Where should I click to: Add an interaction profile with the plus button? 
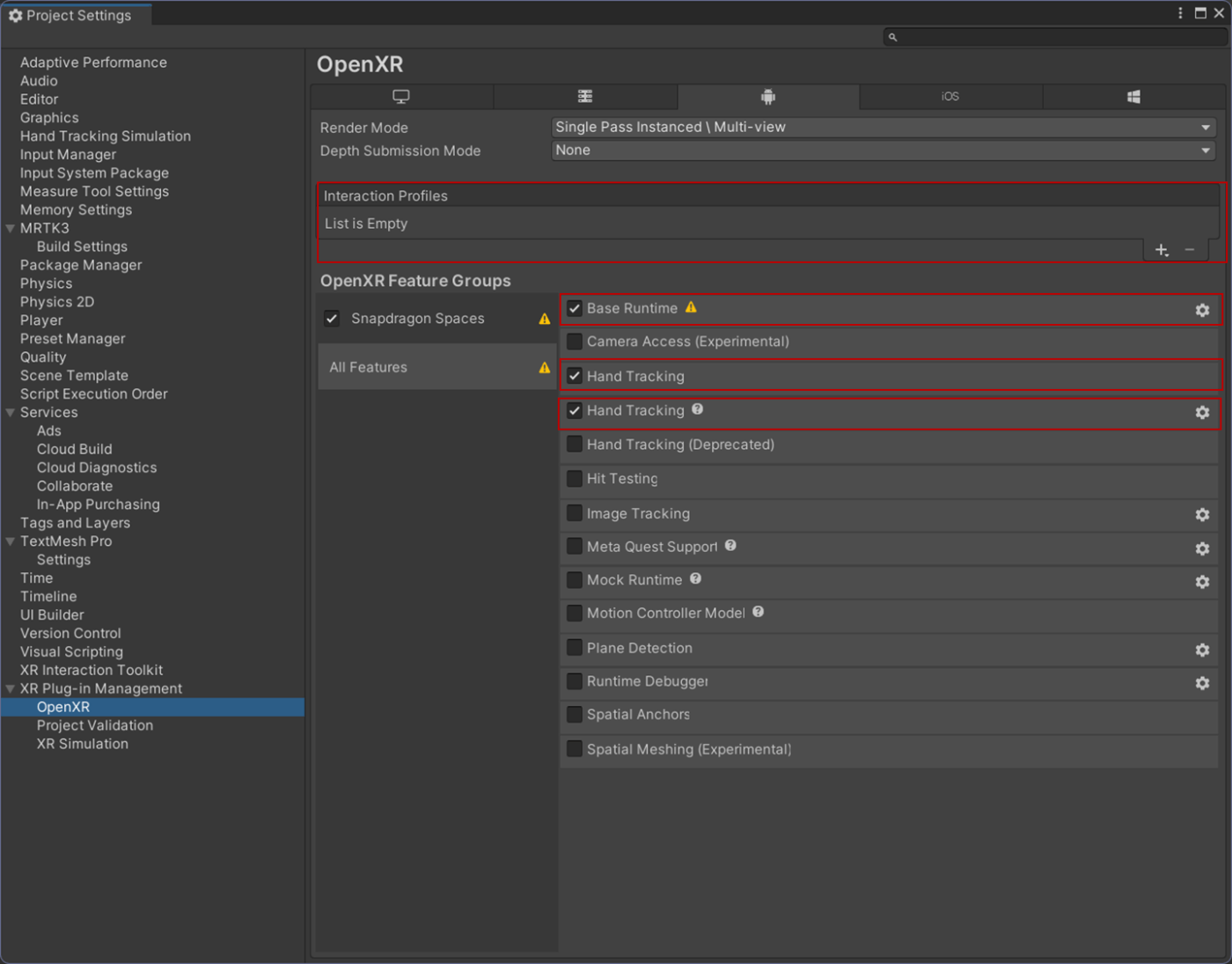pos(1162,250)
